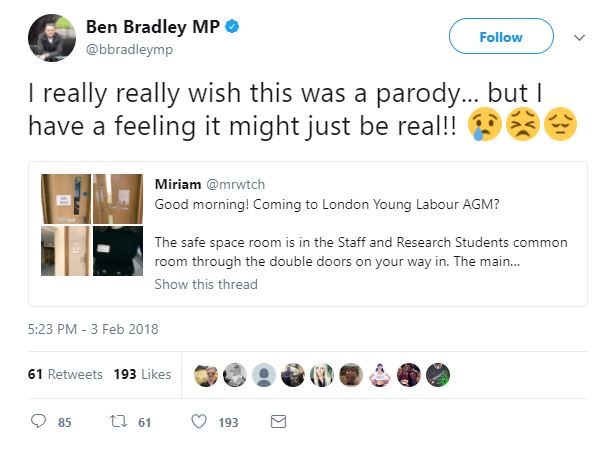
Task: Expand the tweet options chevron
Action: [x=578, y=37]
